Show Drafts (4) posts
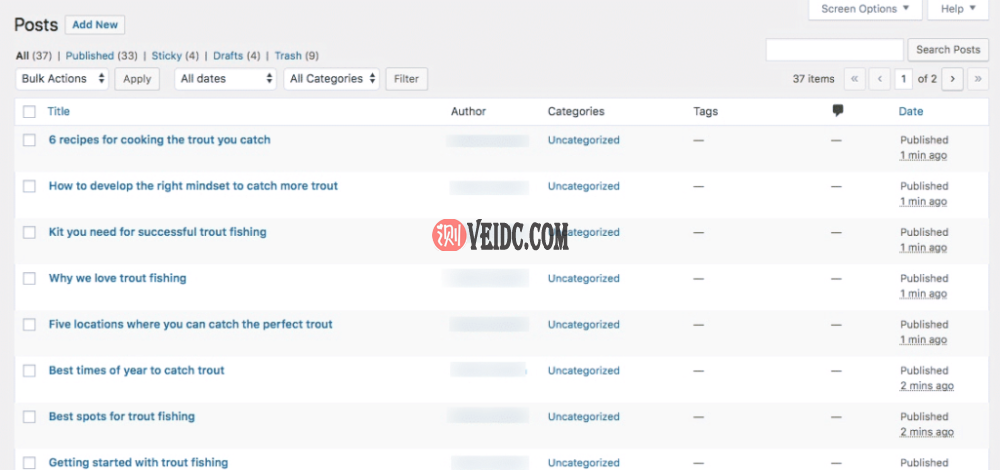 pyautogui.click(x=237, y=56)
